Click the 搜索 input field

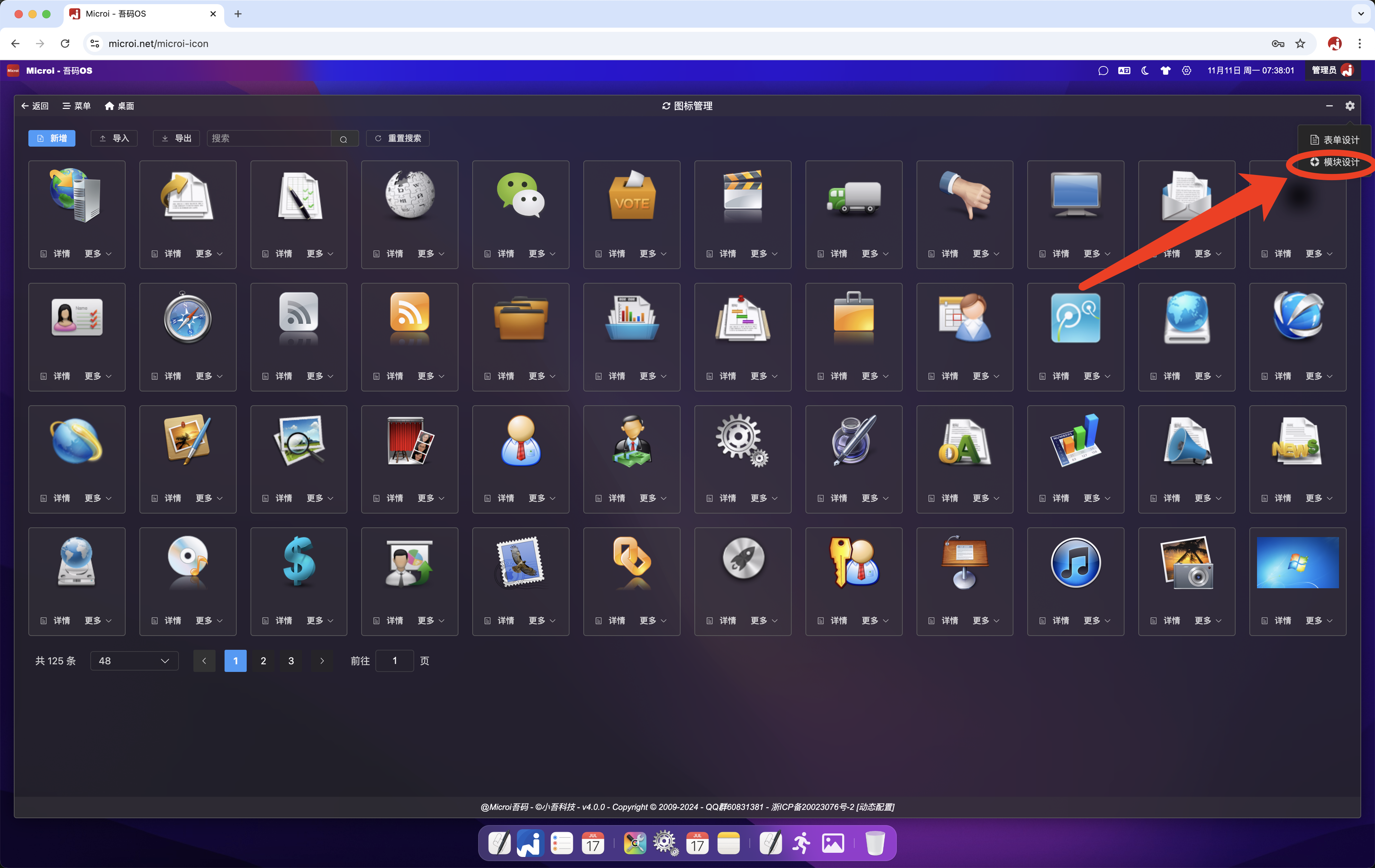click(268, 139)
